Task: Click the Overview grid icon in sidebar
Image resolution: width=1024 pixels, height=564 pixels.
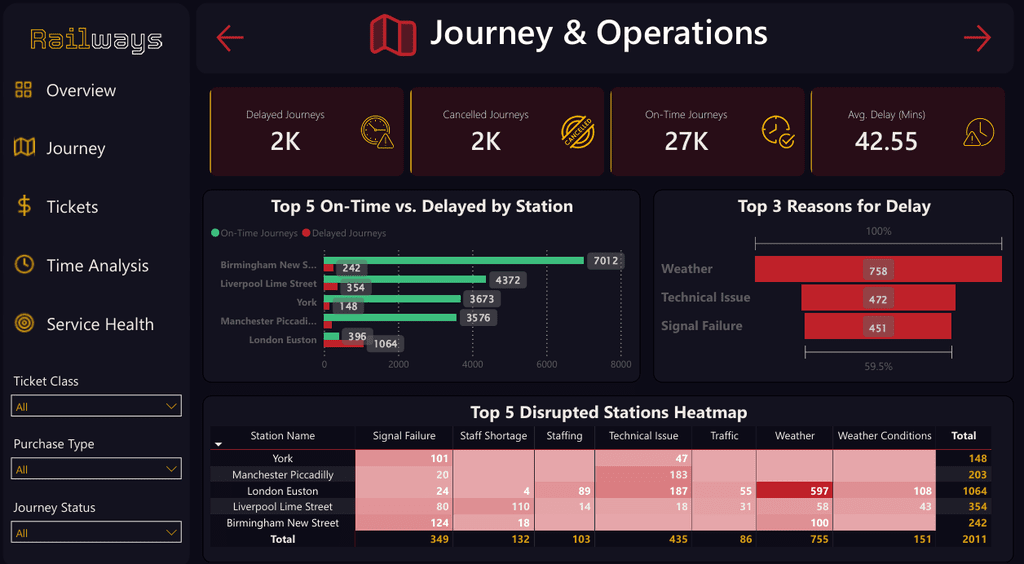Action: click(x=24, y=90)
